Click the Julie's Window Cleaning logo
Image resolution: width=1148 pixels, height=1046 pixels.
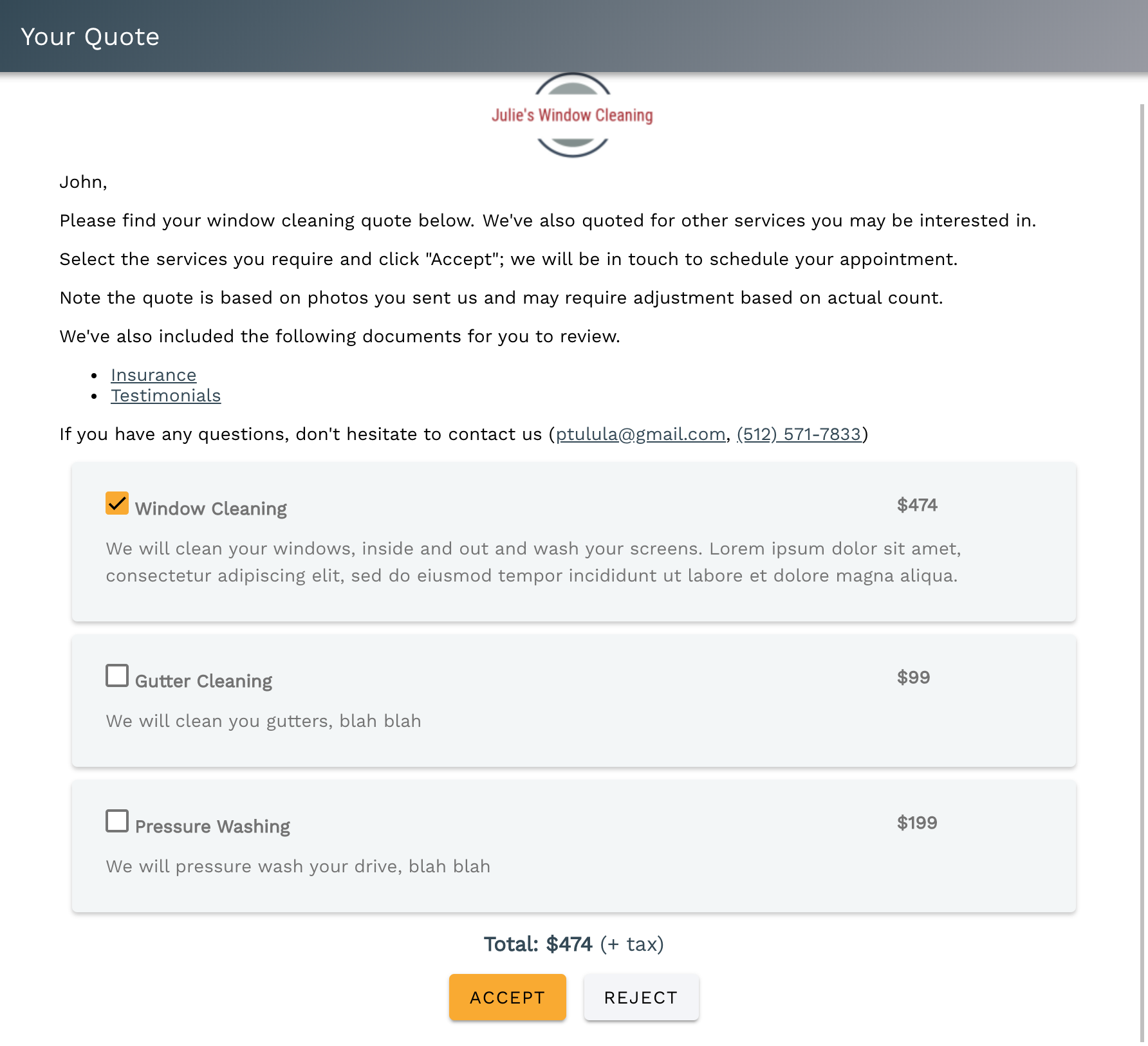tap(572, 115)
